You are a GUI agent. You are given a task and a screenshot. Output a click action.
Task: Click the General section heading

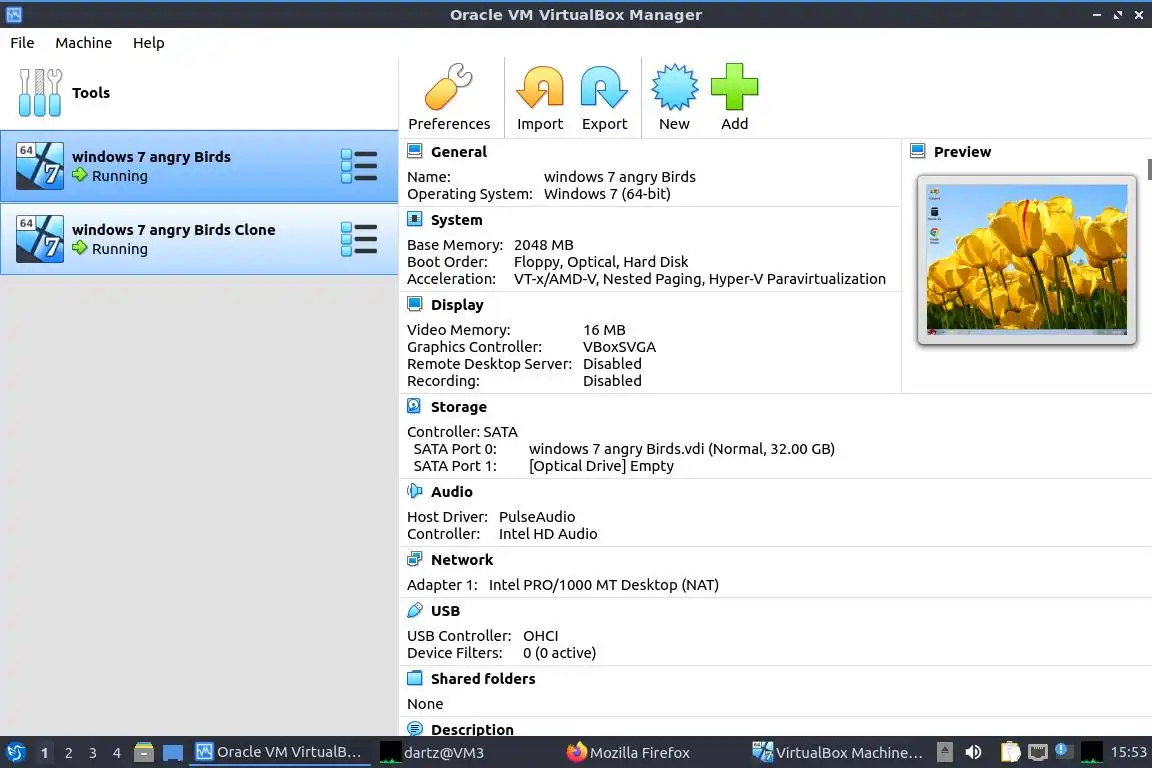pyautogui.click(x=458, y=151)
